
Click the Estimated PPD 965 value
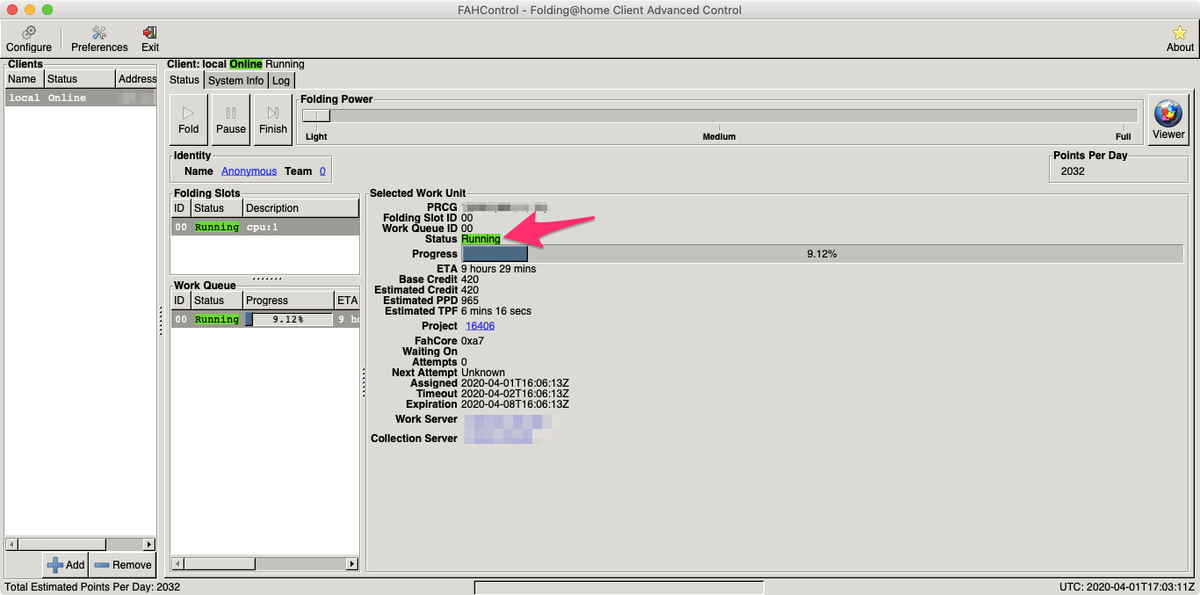coord(470,300)
